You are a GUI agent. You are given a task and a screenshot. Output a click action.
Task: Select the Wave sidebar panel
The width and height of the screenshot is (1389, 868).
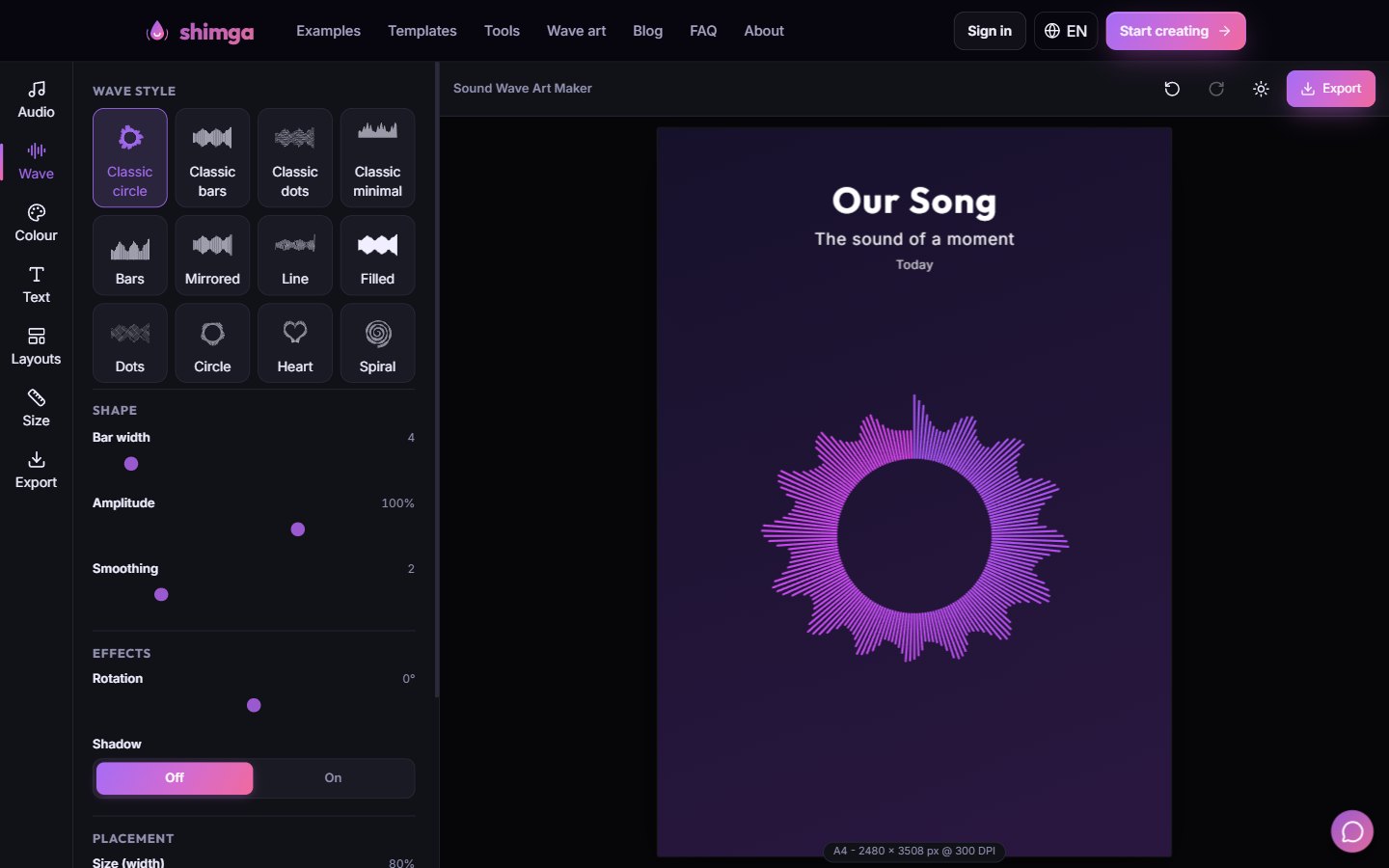tap(36, 162)
